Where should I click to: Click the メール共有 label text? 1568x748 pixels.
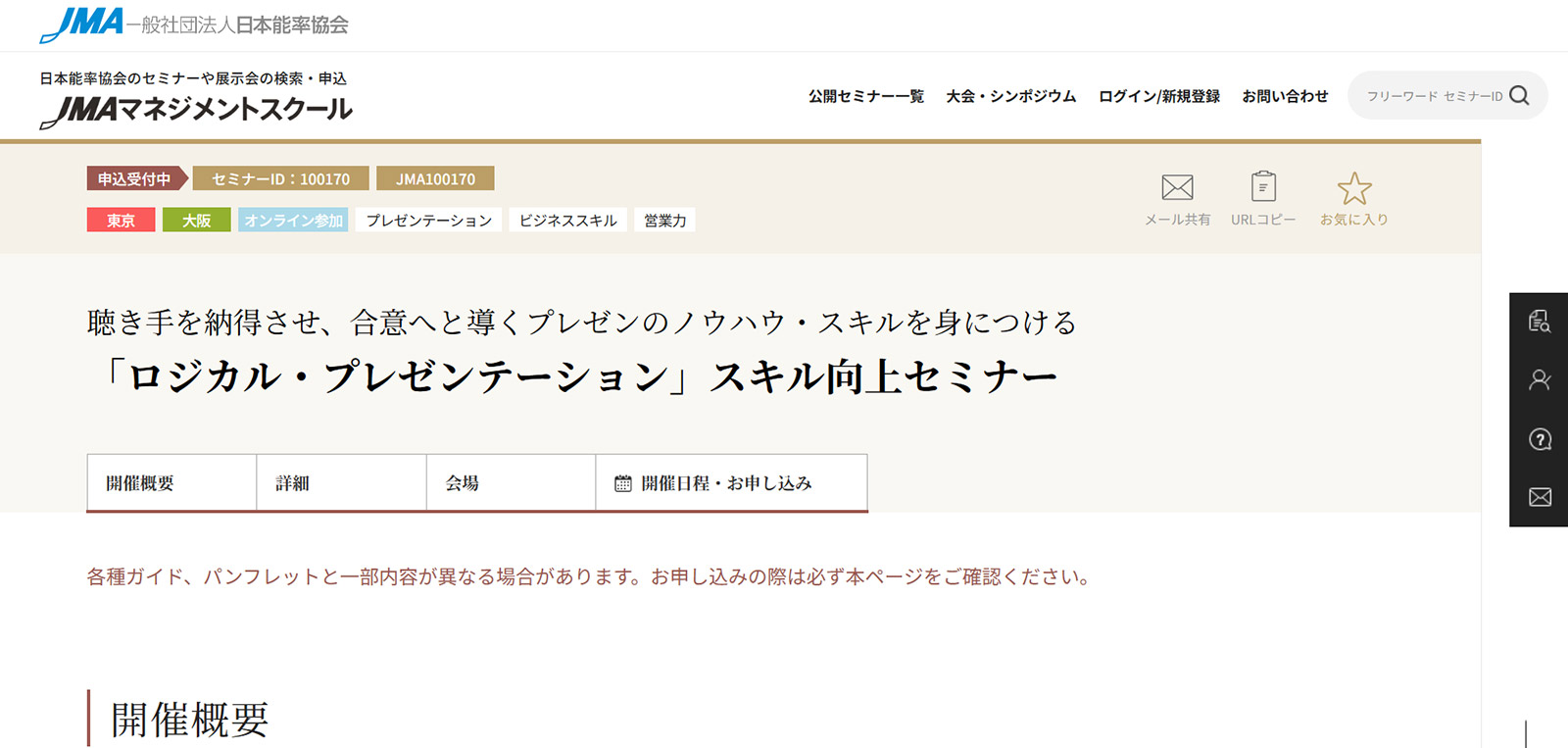1177,220
